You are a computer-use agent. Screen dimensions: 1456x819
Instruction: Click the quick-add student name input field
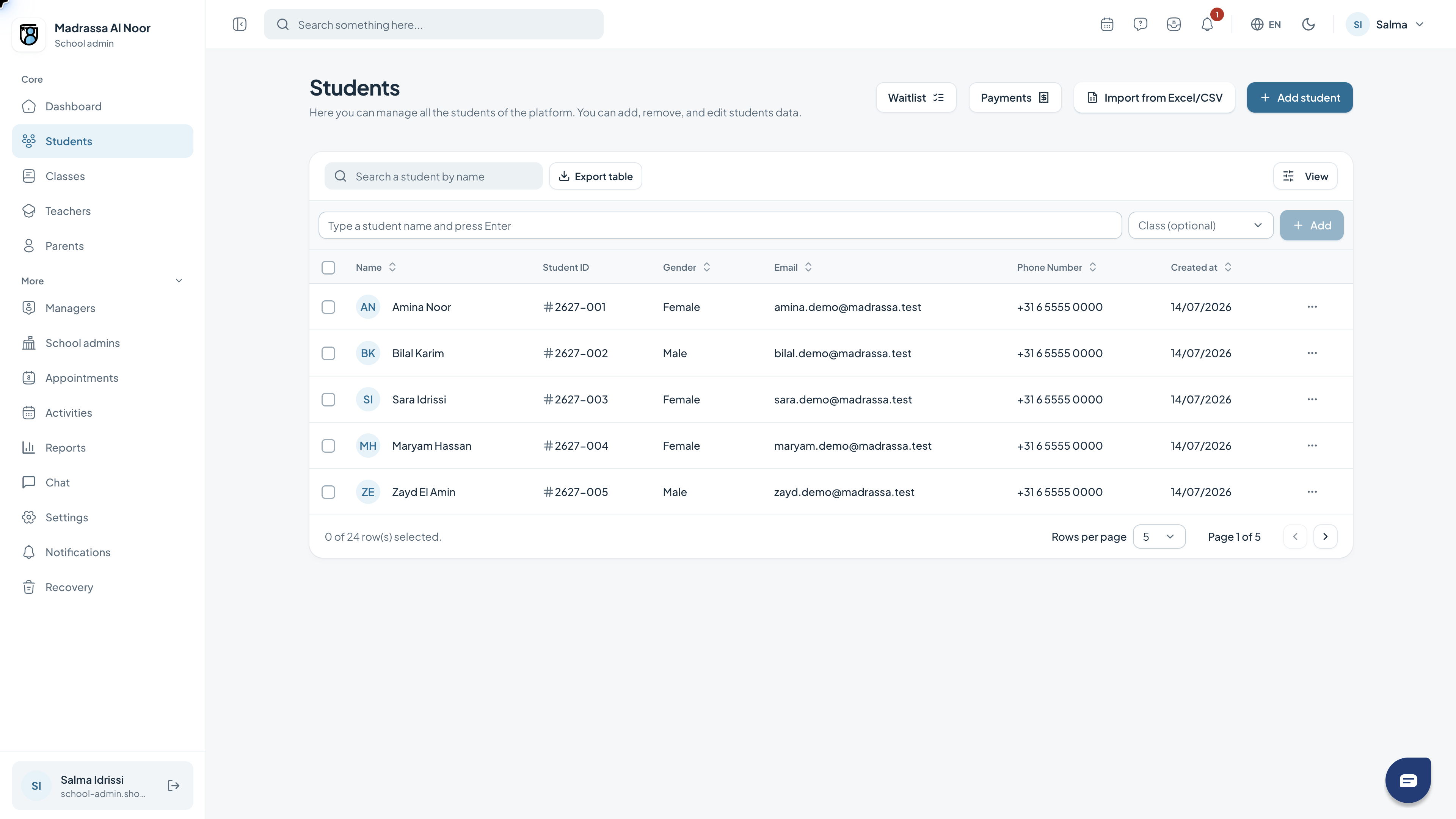(720, 226)
